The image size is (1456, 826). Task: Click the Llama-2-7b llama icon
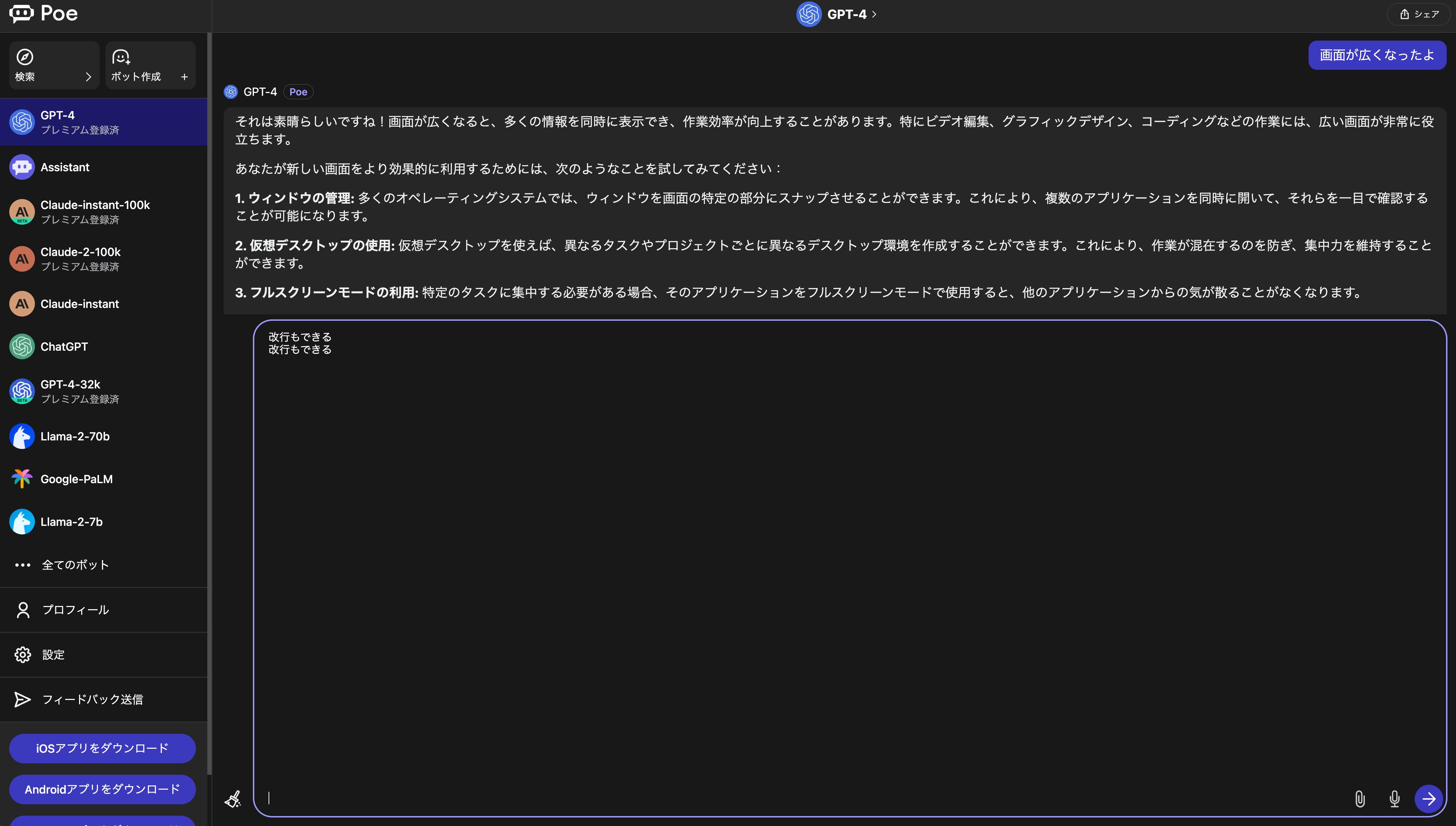pos(22,522)
